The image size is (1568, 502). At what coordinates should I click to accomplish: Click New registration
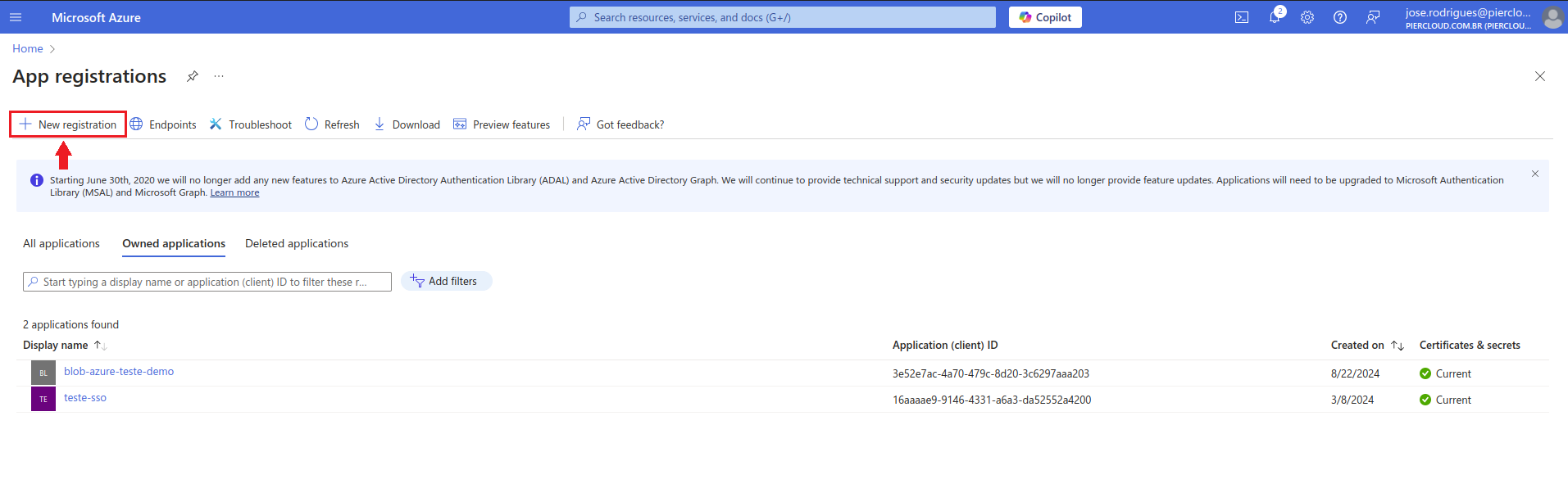pos(69,124)
